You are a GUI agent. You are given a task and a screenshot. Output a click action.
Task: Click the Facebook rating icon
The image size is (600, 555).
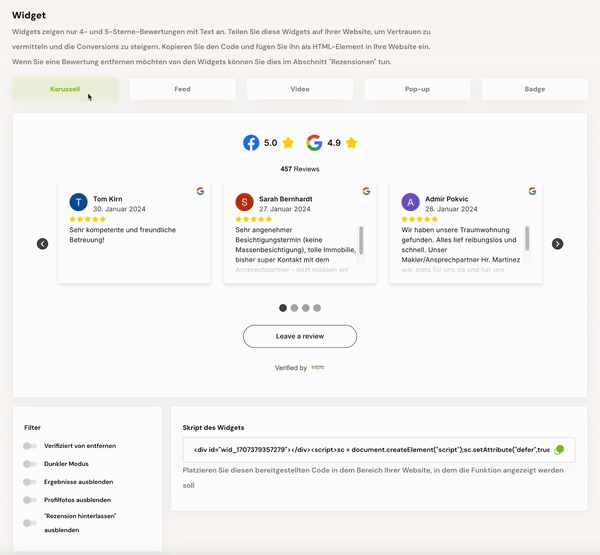pyautogui.click(x=251, y=143)
